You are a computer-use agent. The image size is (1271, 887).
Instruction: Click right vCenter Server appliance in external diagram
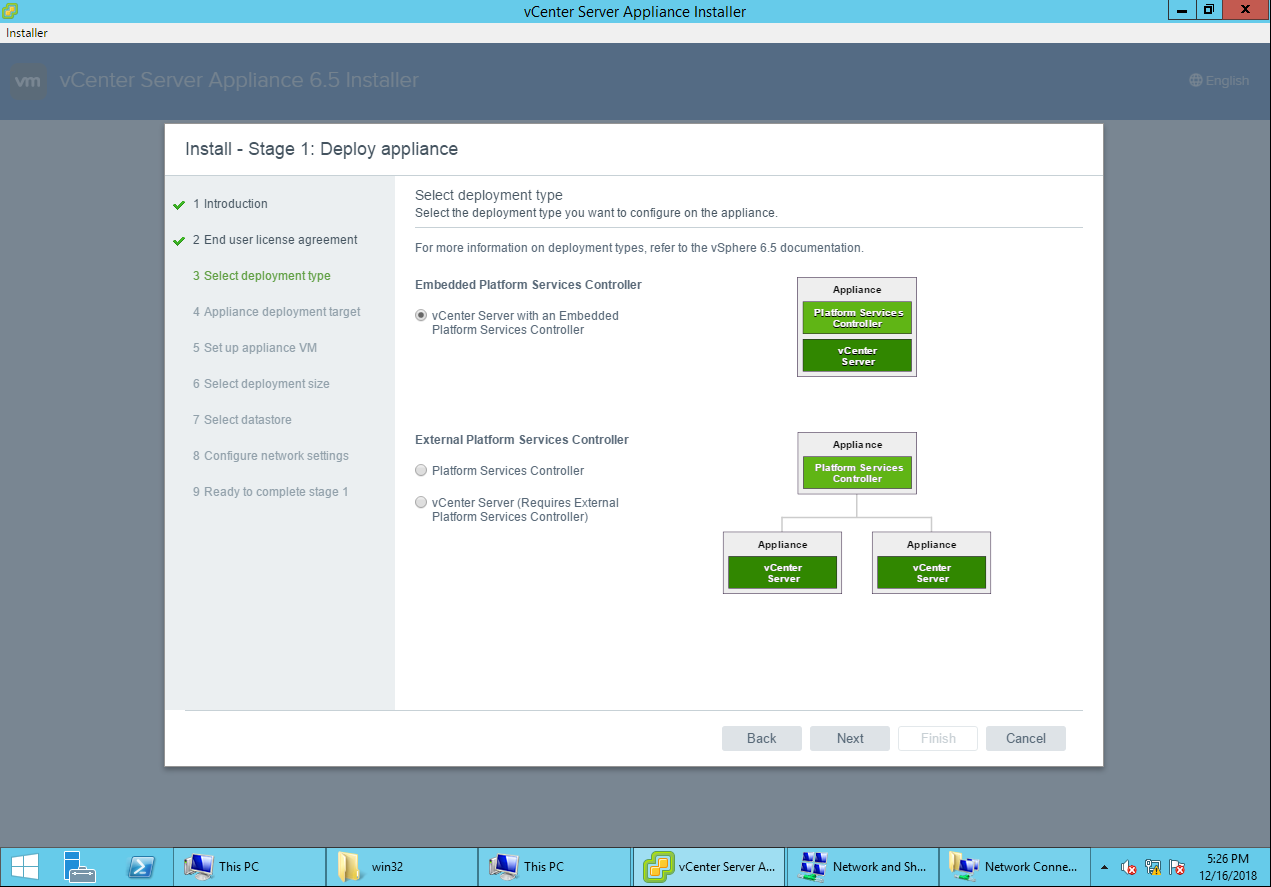[931, 563]
